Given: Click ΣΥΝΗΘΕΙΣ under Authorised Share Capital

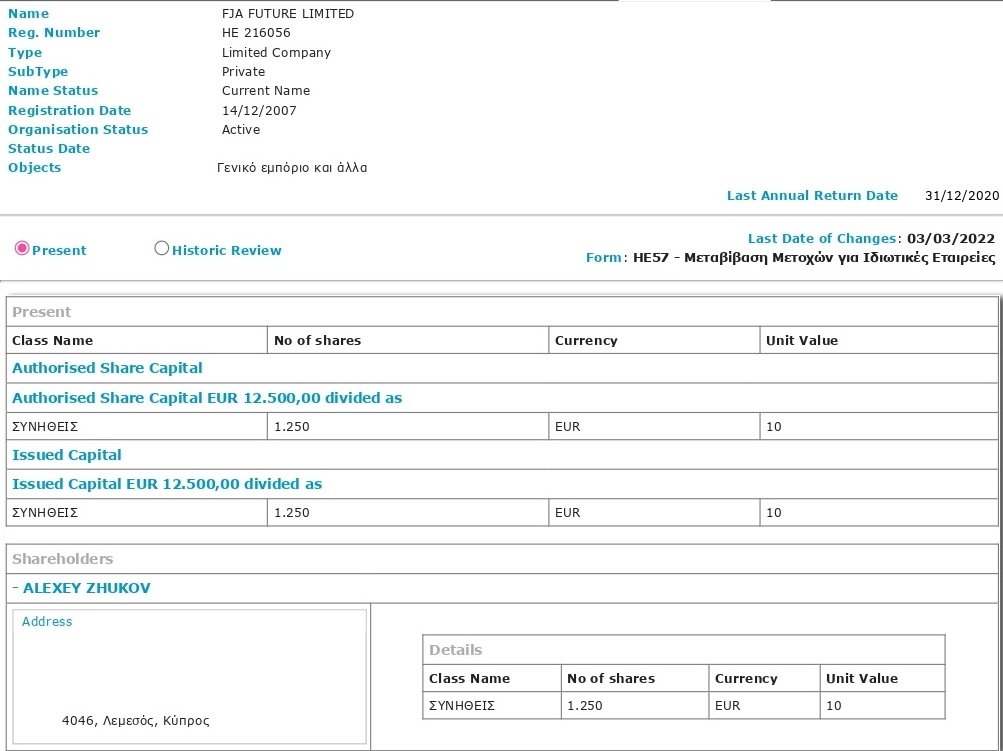Looking at the screenshot, I should (45, 427).
